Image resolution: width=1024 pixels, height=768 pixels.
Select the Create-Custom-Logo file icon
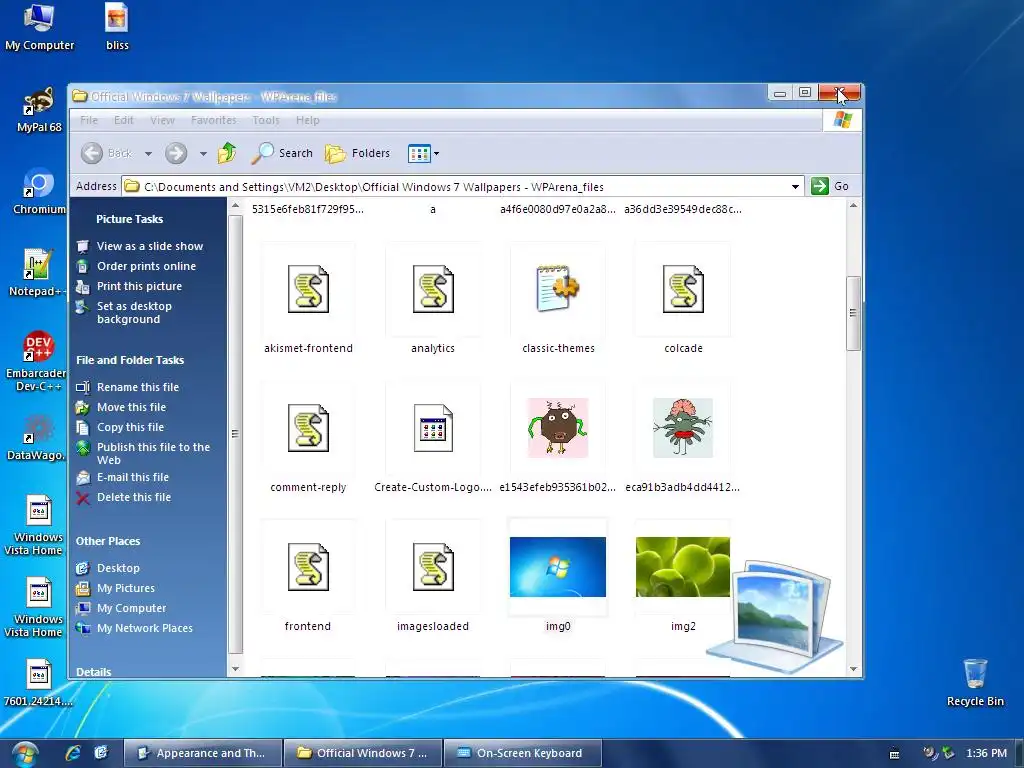point(433,428)
